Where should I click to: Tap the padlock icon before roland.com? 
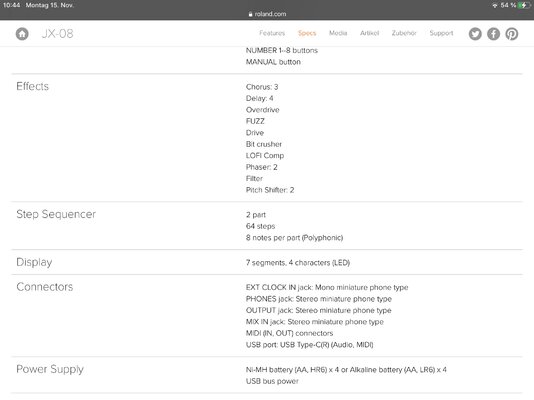(x=250, y=14)
